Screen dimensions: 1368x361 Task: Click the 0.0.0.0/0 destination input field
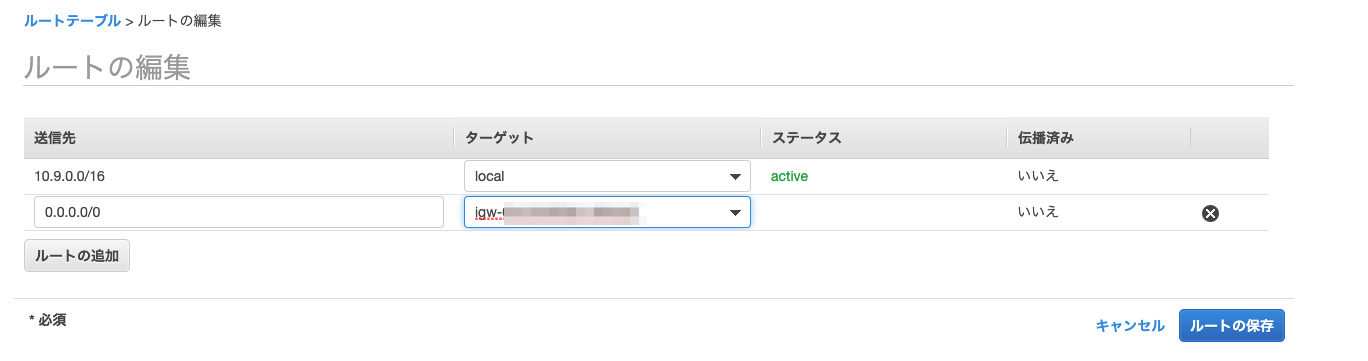[x=239, y=212]
